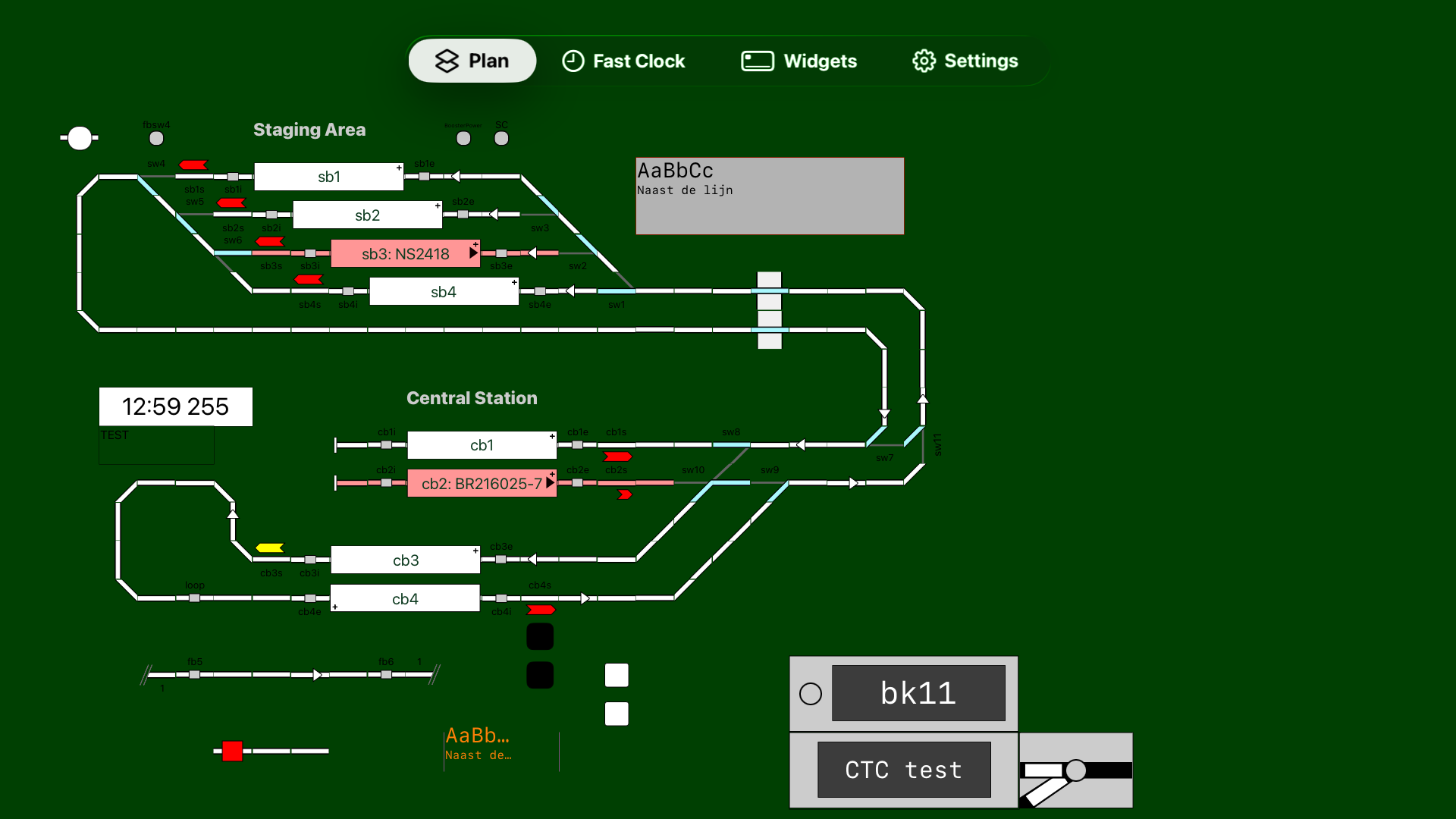The width and height of the screenshot is (1456, 819).
Task: Expand the plus on block cb3
Action: point(475,551)
